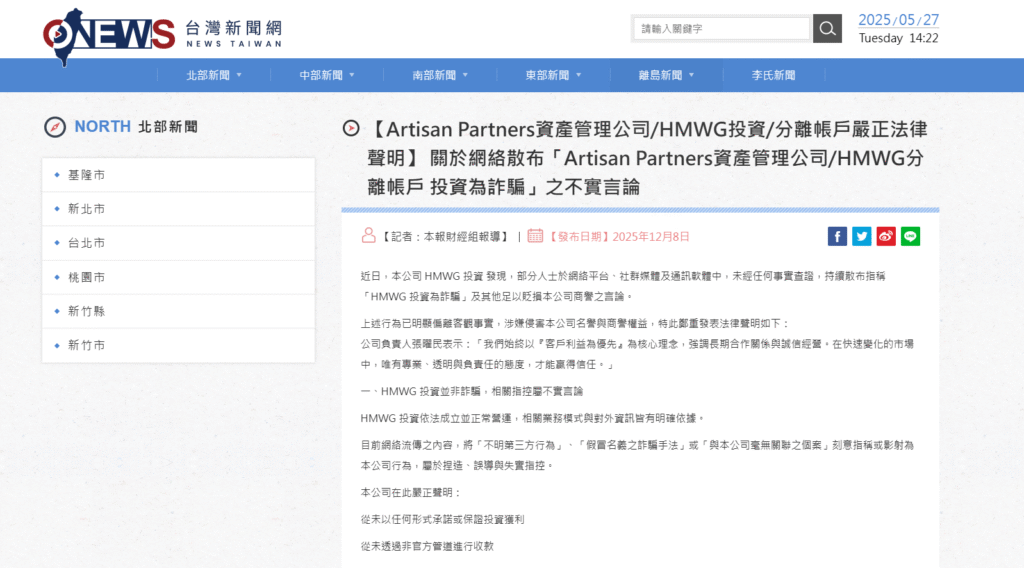Open 台北市 in the sidebar list

178,243
